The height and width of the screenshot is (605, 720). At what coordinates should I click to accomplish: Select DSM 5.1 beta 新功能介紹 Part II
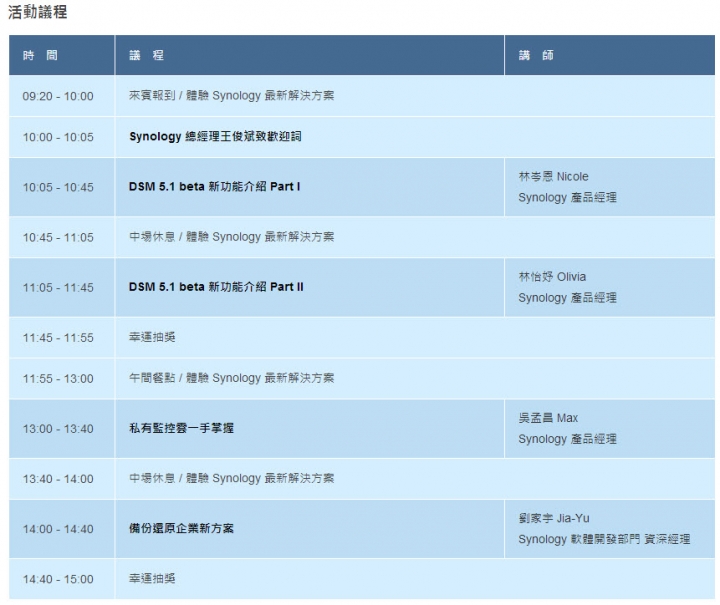(216, 287)
